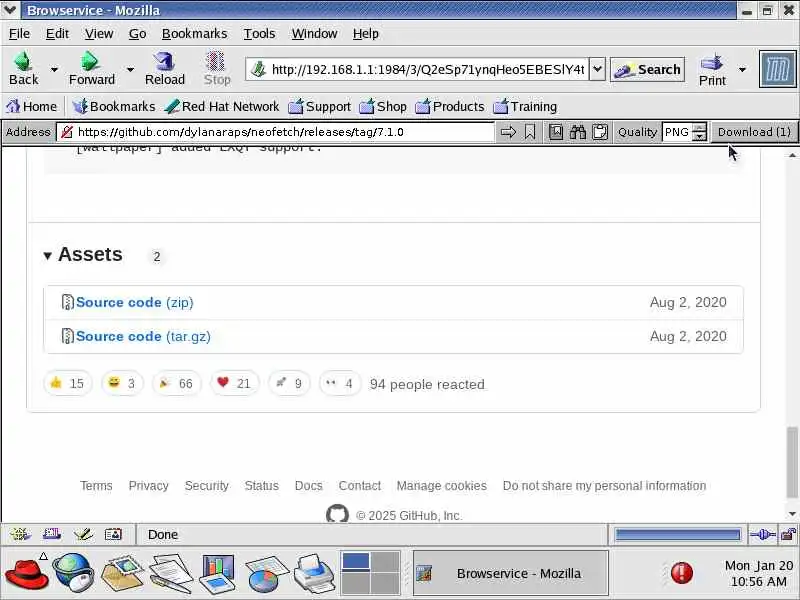
Task: Launch the email envelope panel icon
Action: click(x=122, y=574)
